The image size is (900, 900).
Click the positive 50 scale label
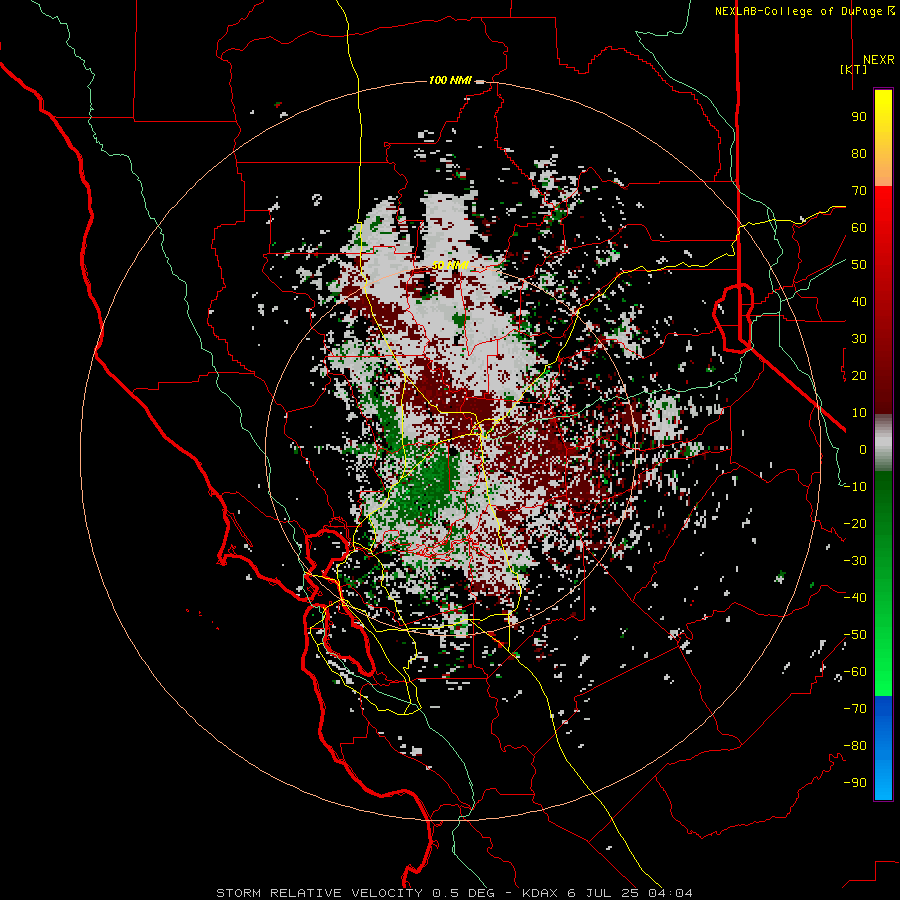[x=859, y=265]
